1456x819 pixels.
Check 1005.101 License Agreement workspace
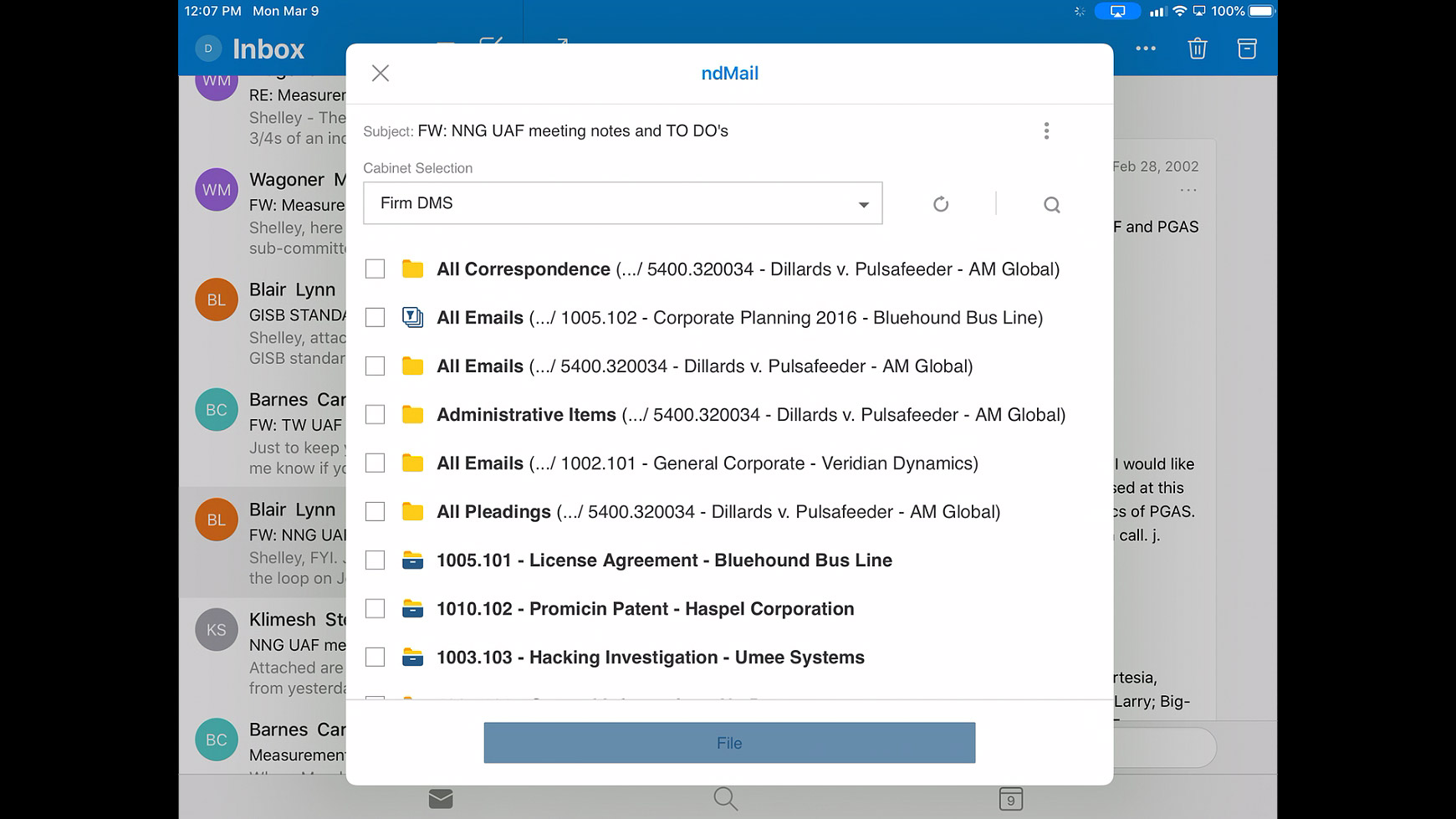(x=375, y=561)
